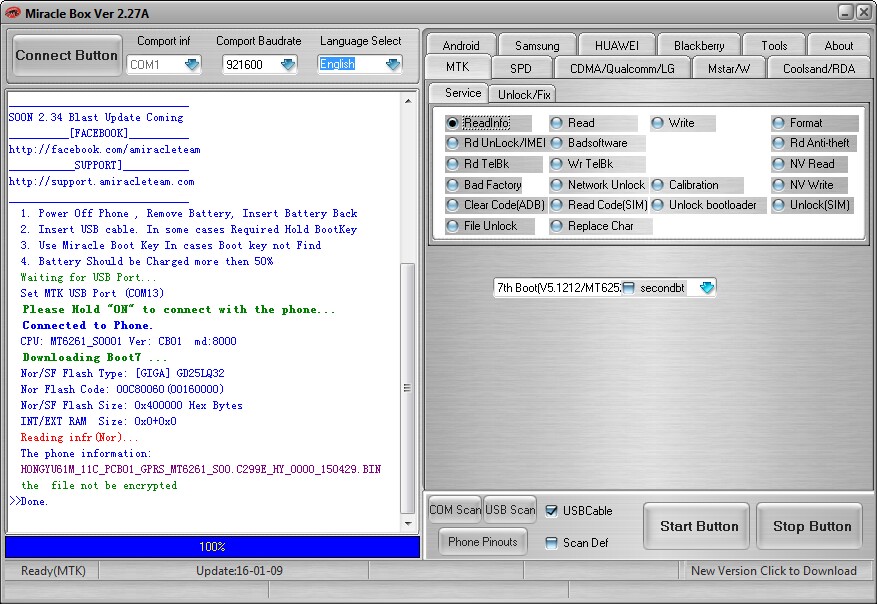Select the MTK tab
The width and height of the screenshot is (877, 604).
[458, 67]
